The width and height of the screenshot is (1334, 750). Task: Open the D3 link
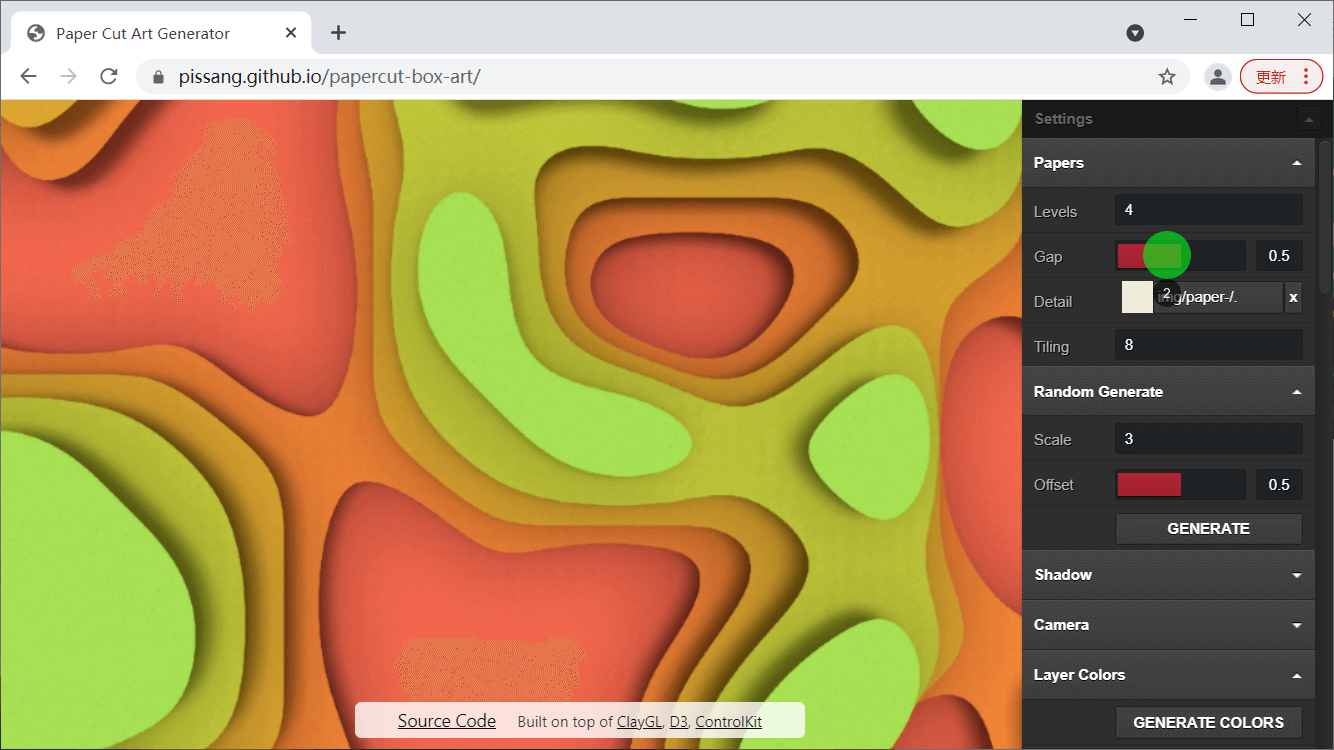[x=679, y=722]
